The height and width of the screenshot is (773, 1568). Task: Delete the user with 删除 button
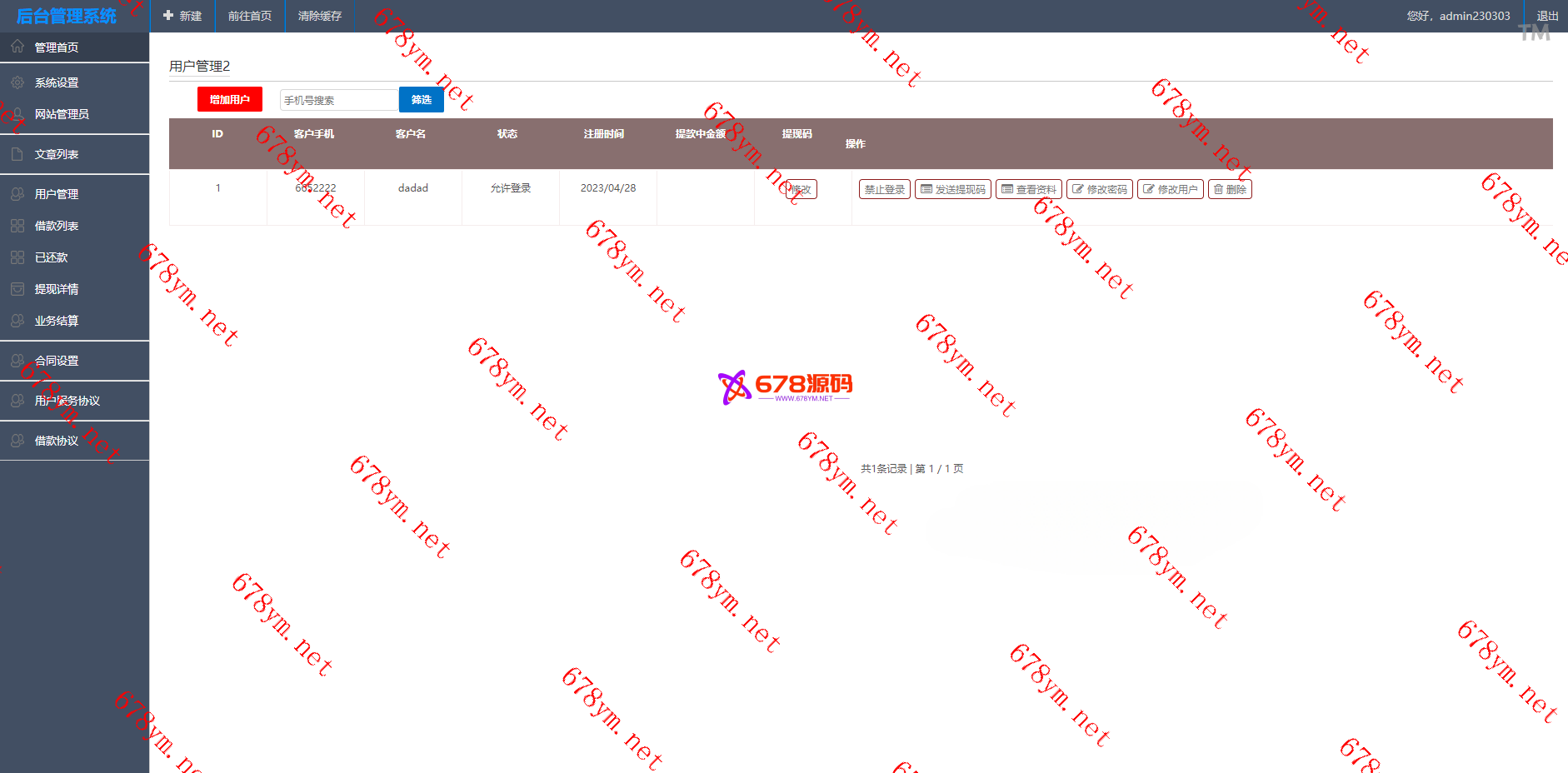(x=1230, y=189)
